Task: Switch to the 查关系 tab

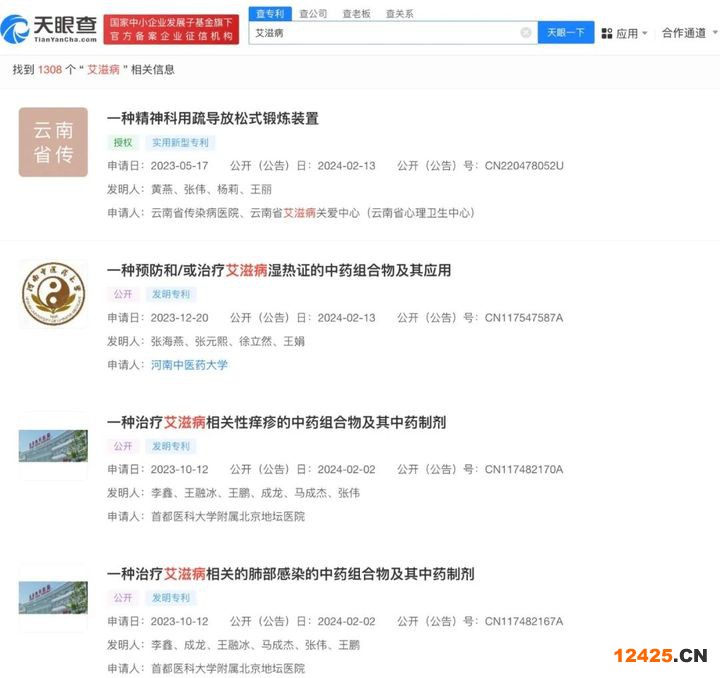Action: [399, 13]
